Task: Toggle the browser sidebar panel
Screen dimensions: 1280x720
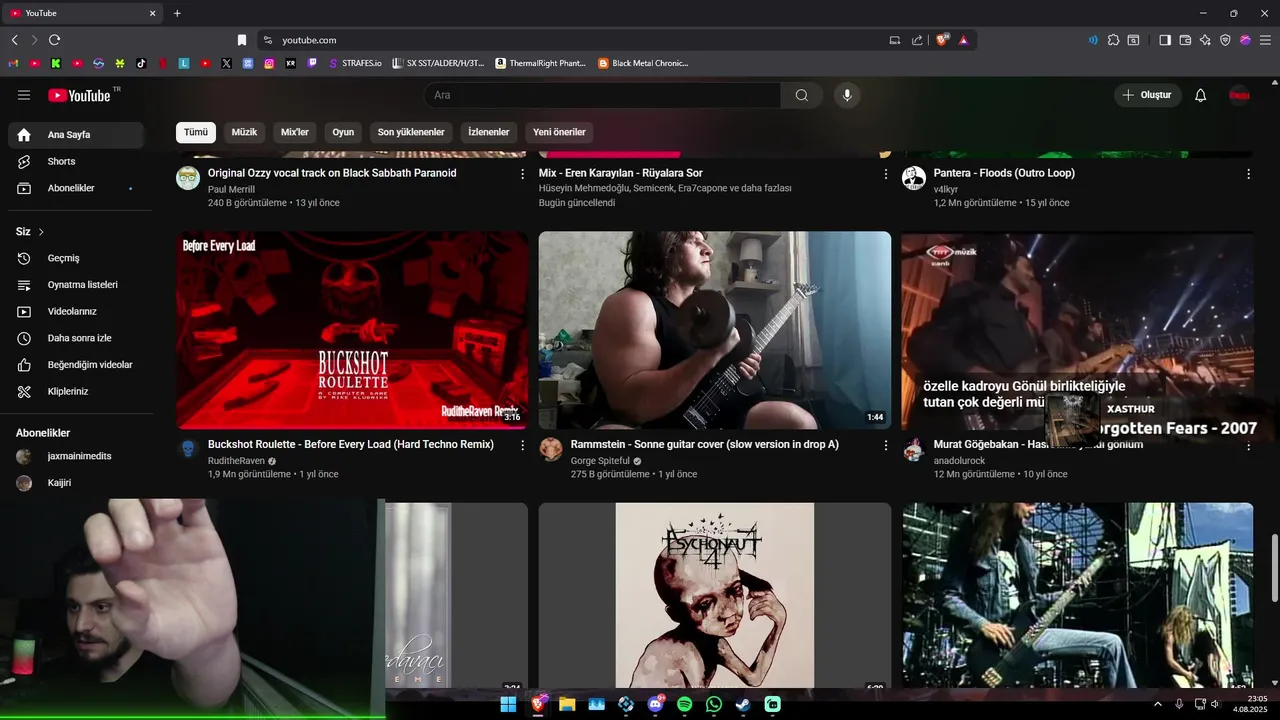Action: (1165, 40)
